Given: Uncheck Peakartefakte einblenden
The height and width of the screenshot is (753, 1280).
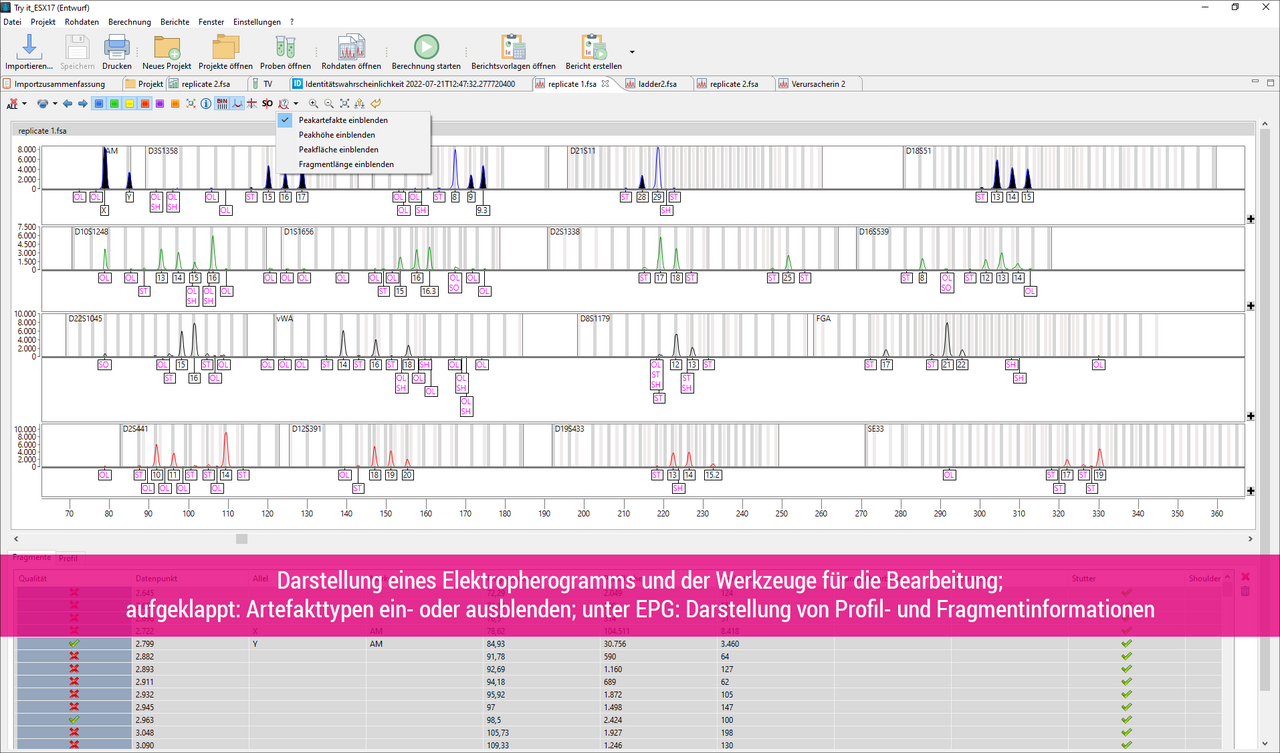Looking at the screenshot, I should 343,120.
